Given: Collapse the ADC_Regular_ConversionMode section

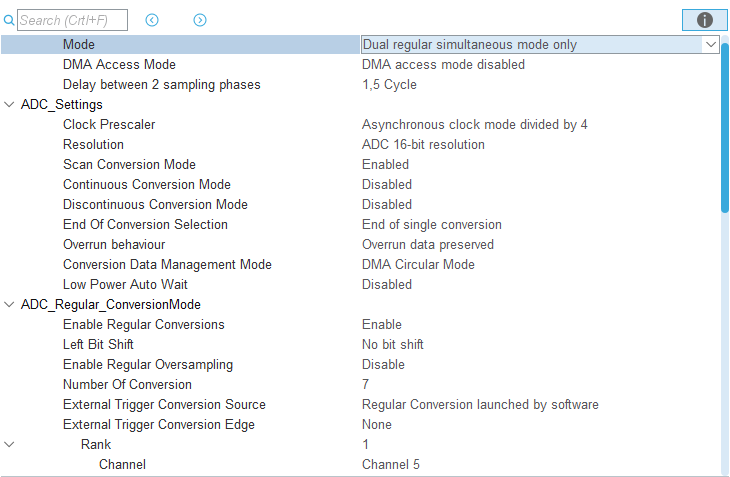Looking at the screenshot, I should click(9, 304).
